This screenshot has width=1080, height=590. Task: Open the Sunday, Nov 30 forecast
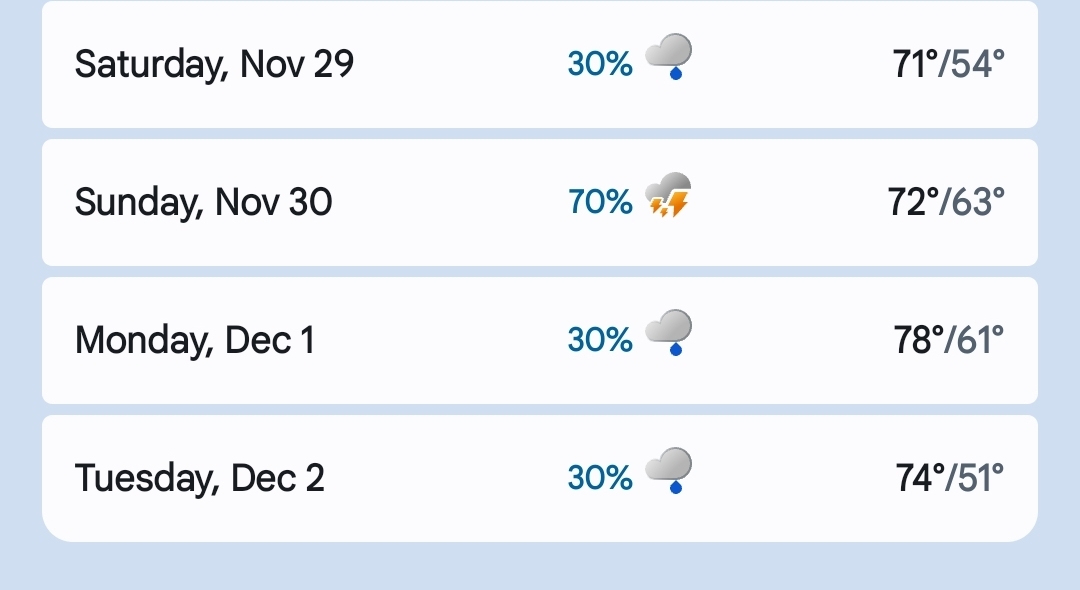point(203,203)
